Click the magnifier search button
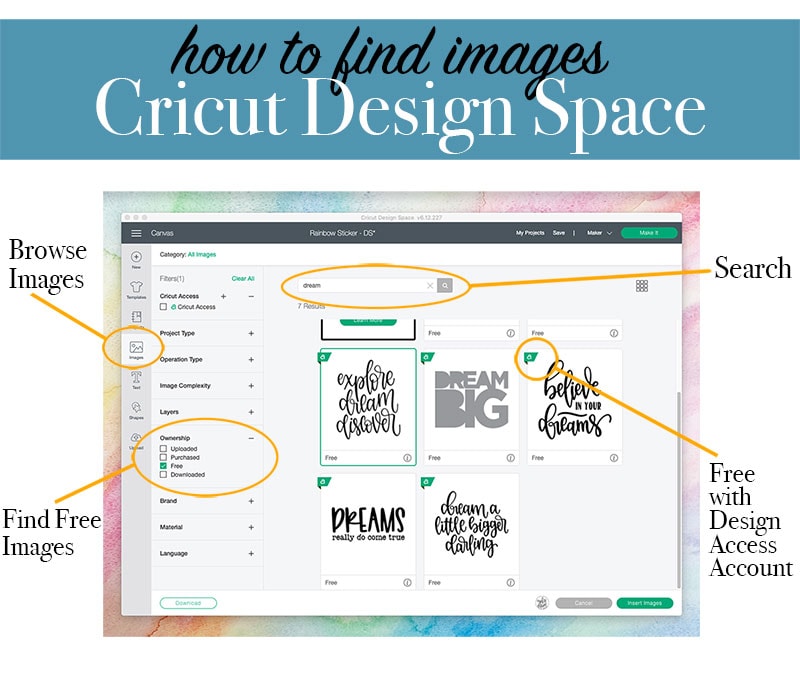This screenshot has height=675, width=800. [x=445, y=285]
